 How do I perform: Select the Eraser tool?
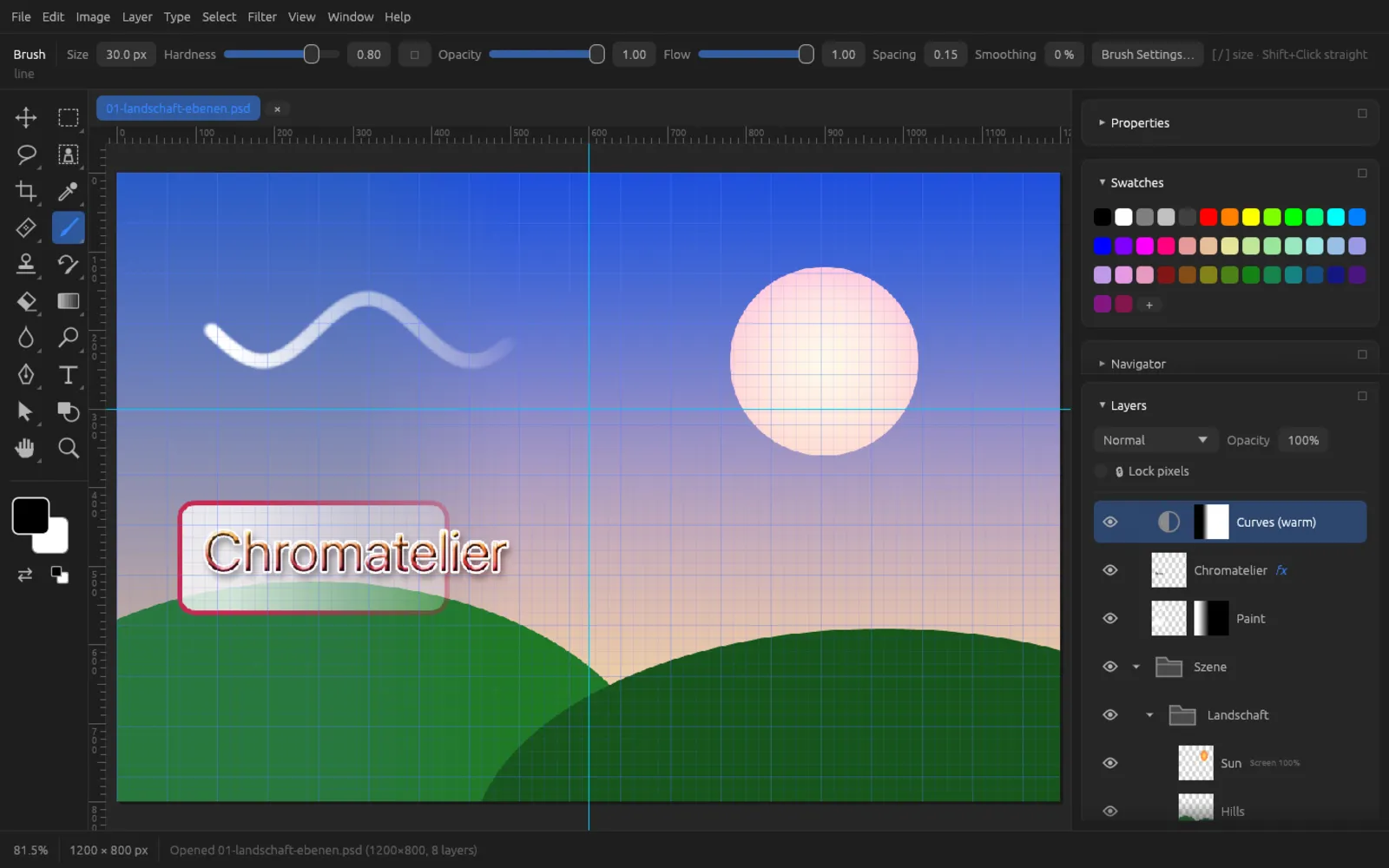tap(26, 301)
